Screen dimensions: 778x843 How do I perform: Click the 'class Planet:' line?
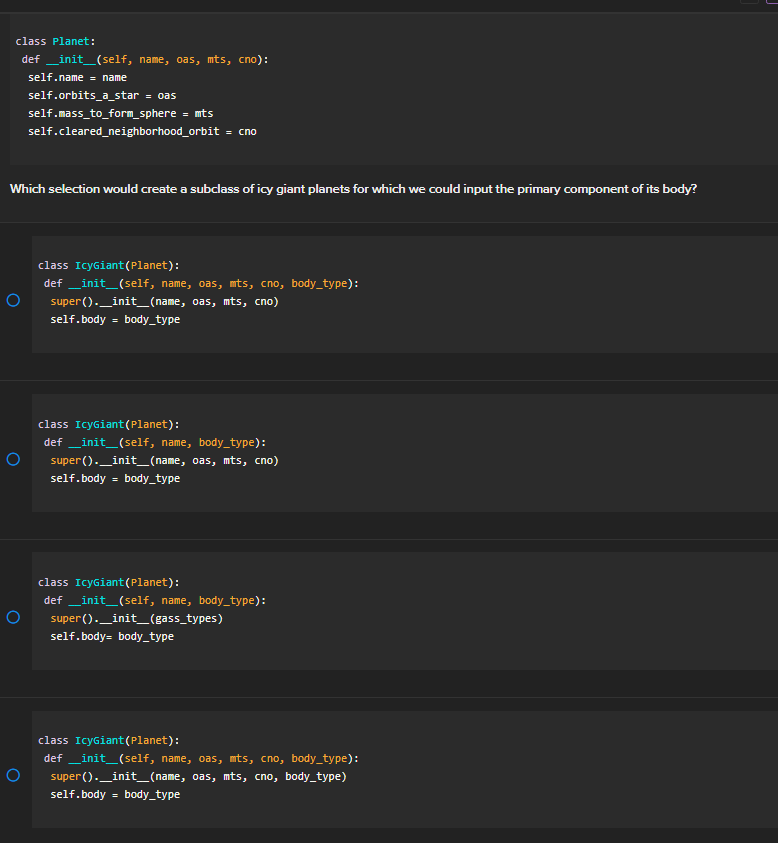[55, 41]
